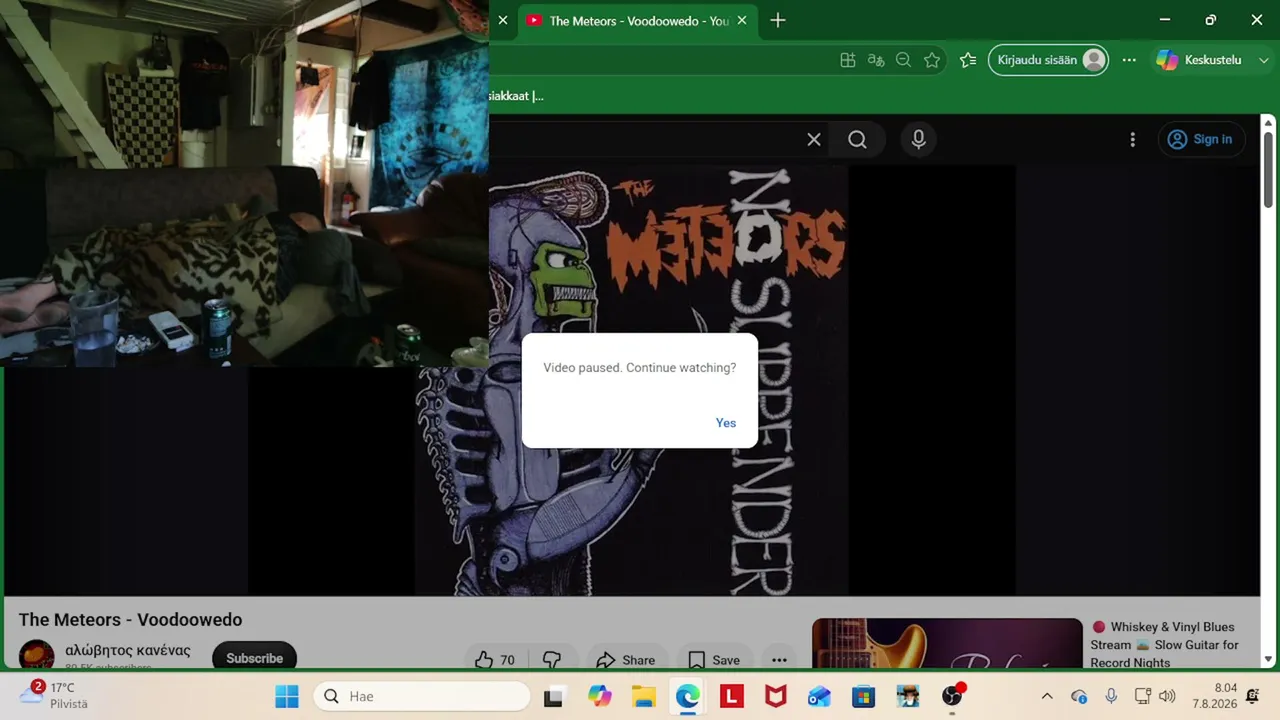Click the taskbar Hae search box
Screen dimensions: 1280x720
[x=422, y=696]
